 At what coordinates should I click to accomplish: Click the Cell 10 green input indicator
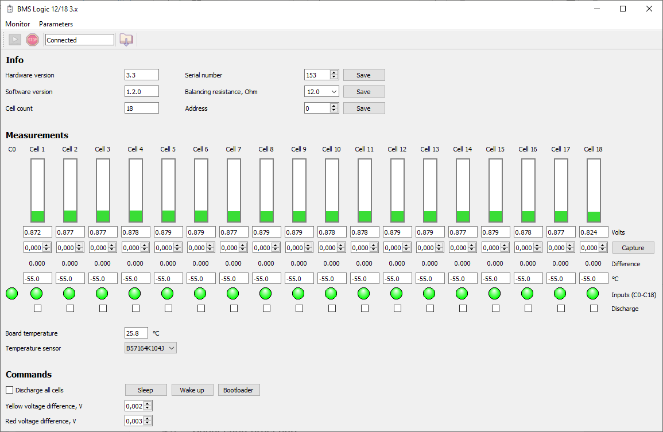(x=332, y=293)
